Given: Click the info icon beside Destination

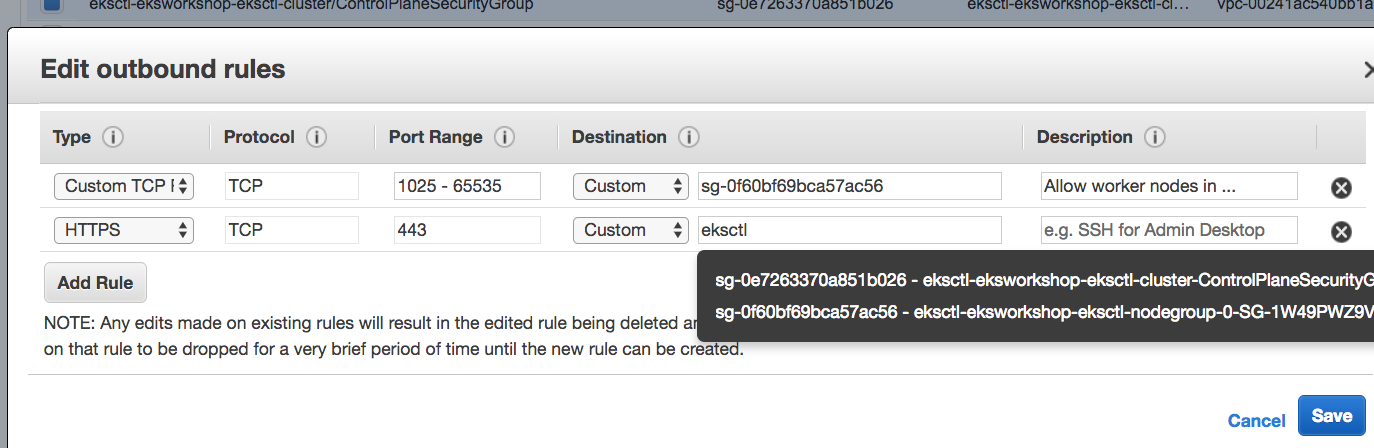Looking at the screenshot, I should pos(688,137).
